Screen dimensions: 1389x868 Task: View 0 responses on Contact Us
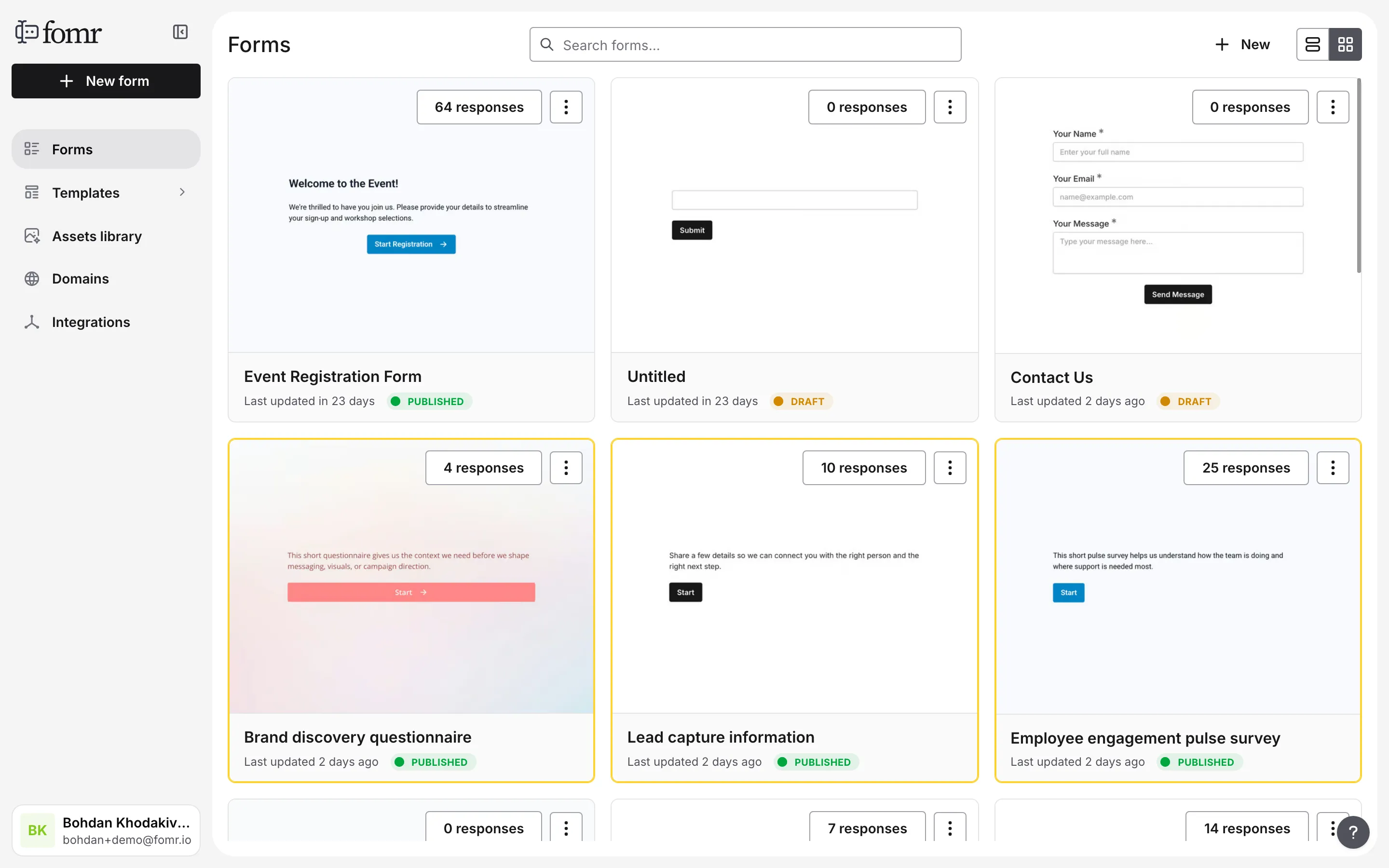pyautogui.click(x=1250, y=107)
